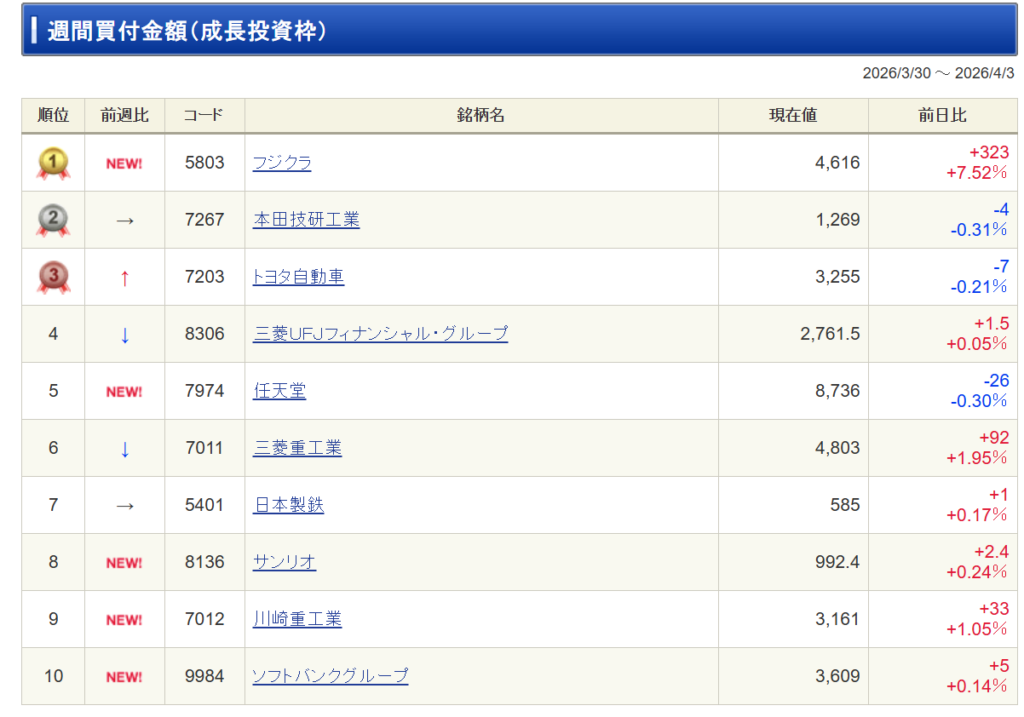Open the 川崎重工業 stock link
1024x717 pixels.
click(297, 619)
